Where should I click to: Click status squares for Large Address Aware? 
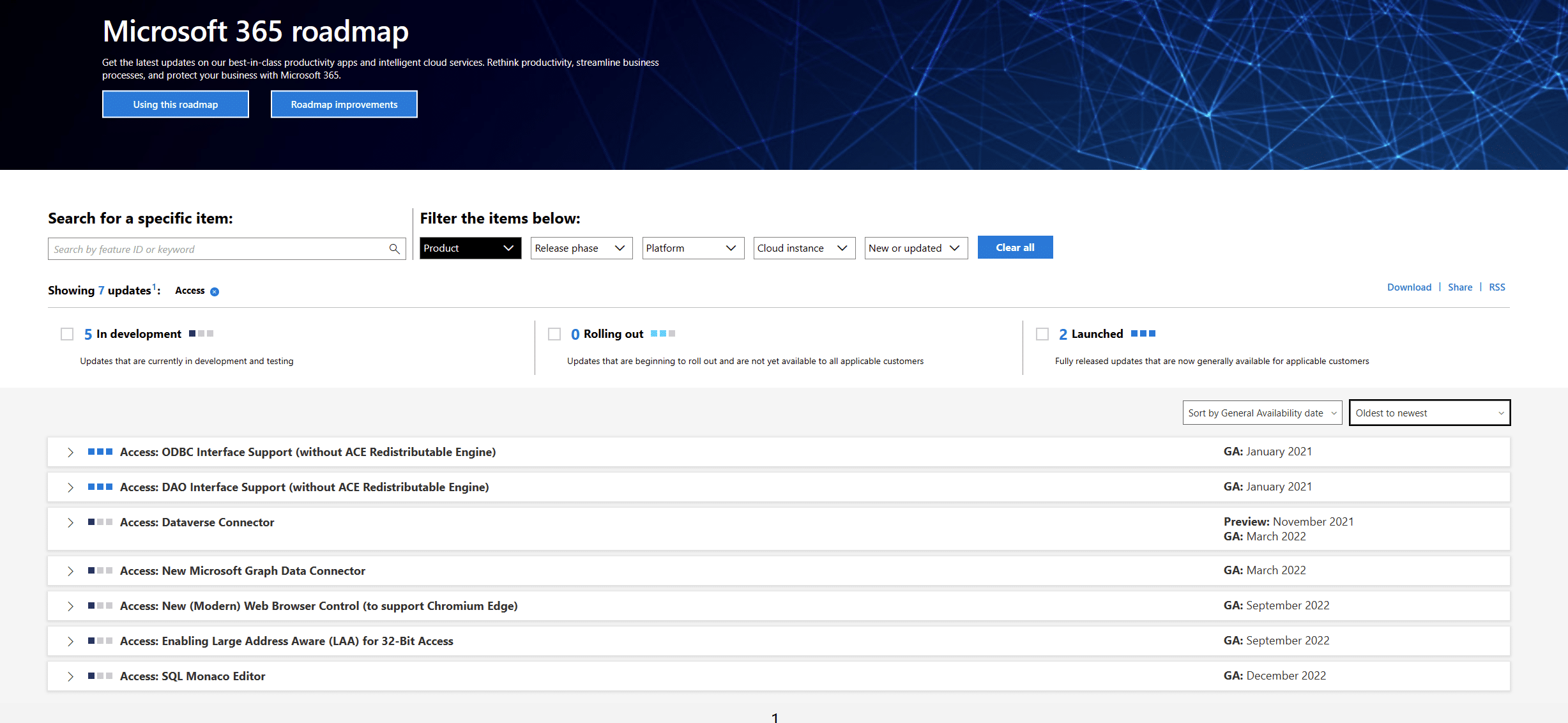click(x=100, y=641)
